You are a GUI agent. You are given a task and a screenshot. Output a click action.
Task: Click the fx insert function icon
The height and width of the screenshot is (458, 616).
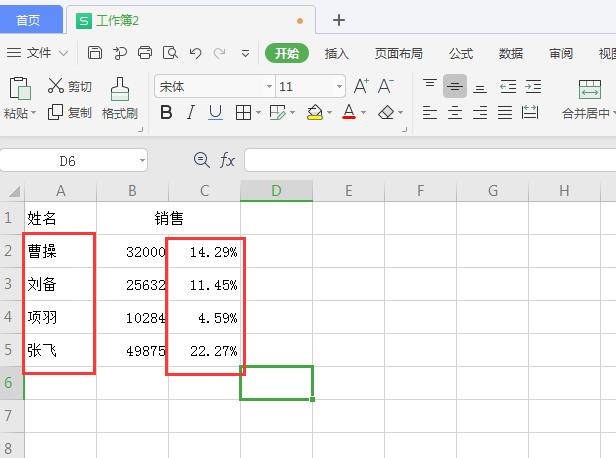pos(228,160)
